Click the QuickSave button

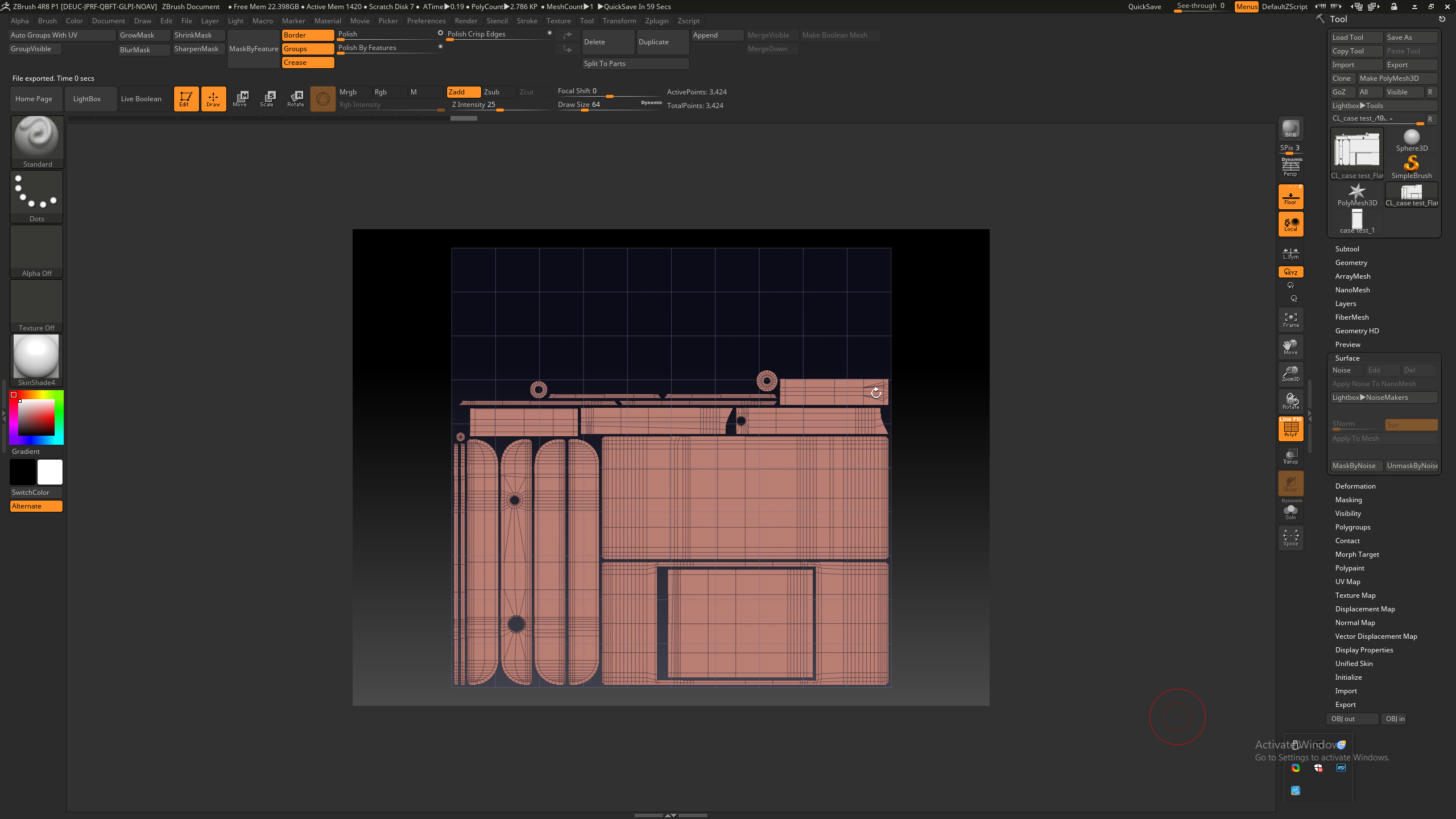[1144, 7]
